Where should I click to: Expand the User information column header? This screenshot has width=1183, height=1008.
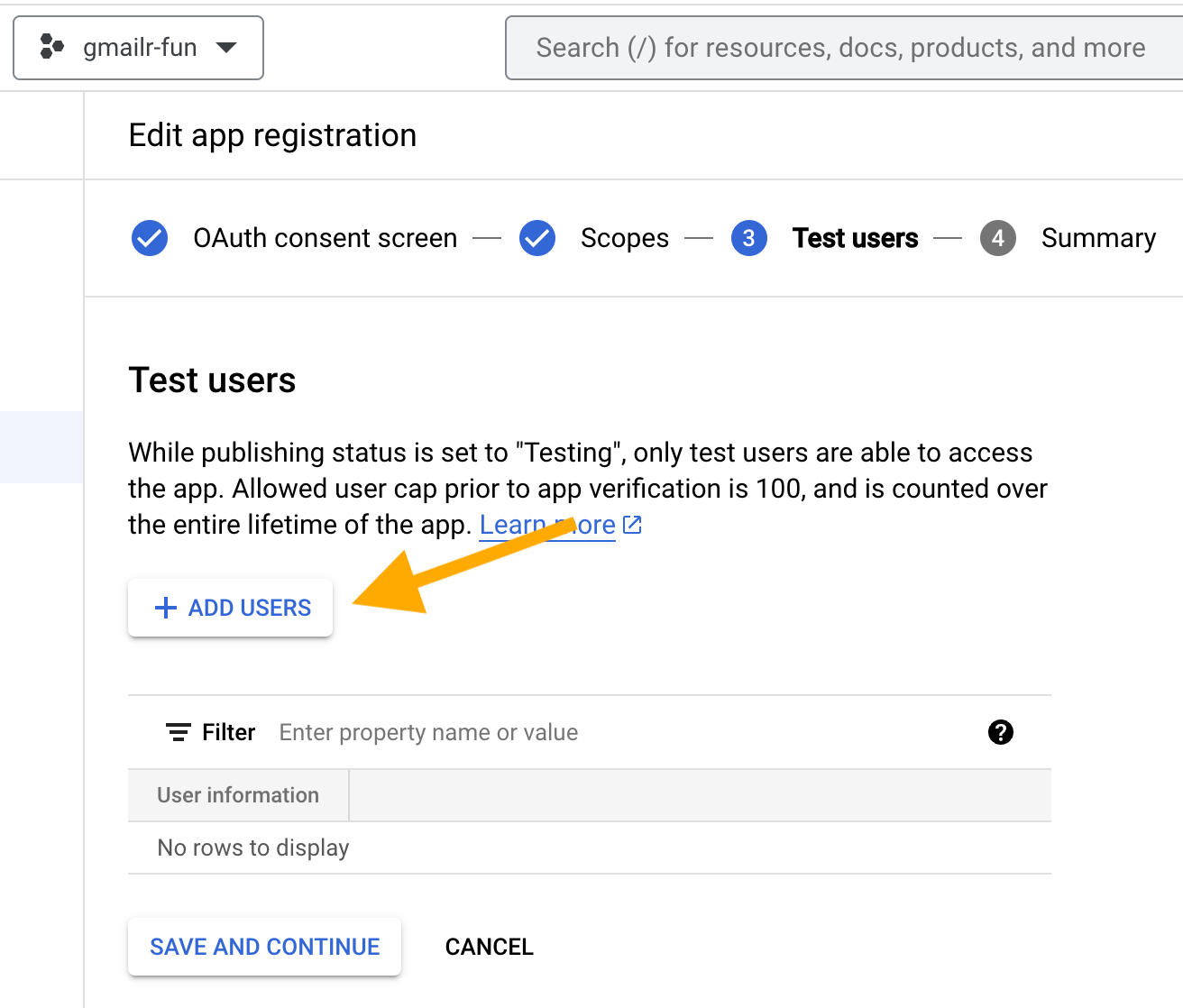coord(237,795)
